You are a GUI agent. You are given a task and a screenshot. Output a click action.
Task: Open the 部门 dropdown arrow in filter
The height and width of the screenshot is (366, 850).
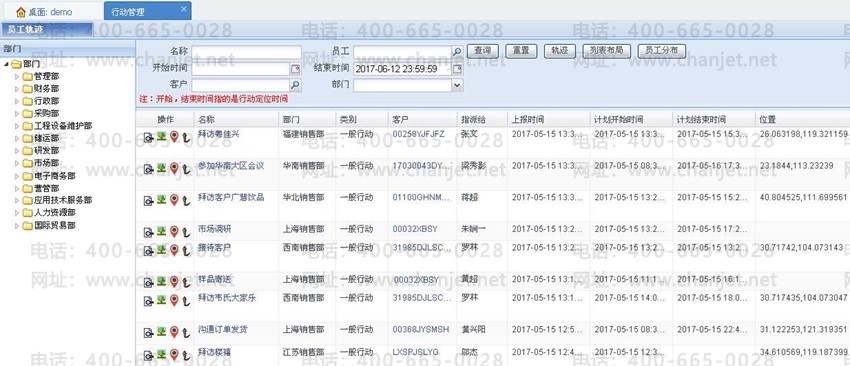click(457, 85)
